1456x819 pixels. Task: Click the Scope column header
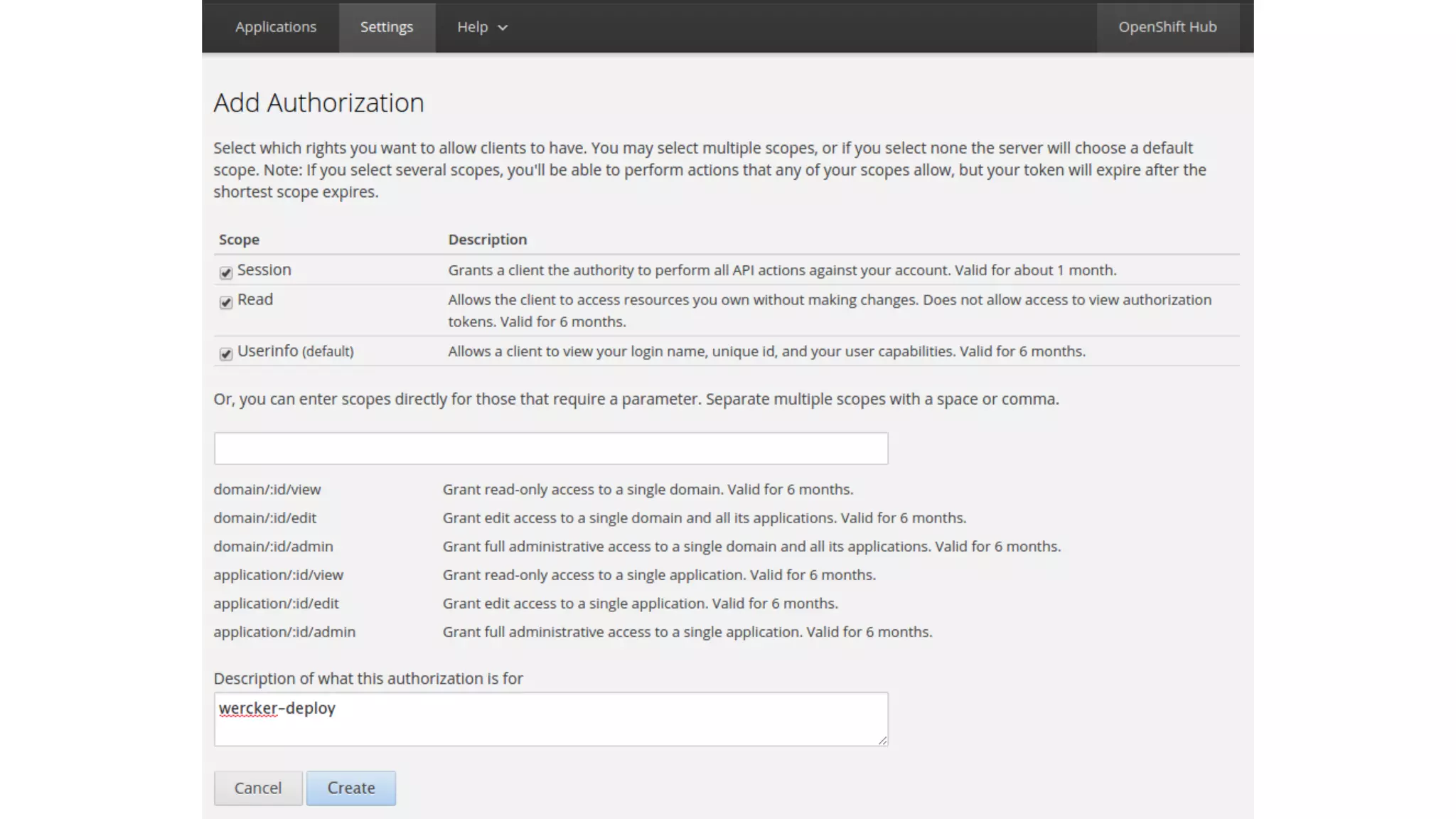[x=239, y=240]
